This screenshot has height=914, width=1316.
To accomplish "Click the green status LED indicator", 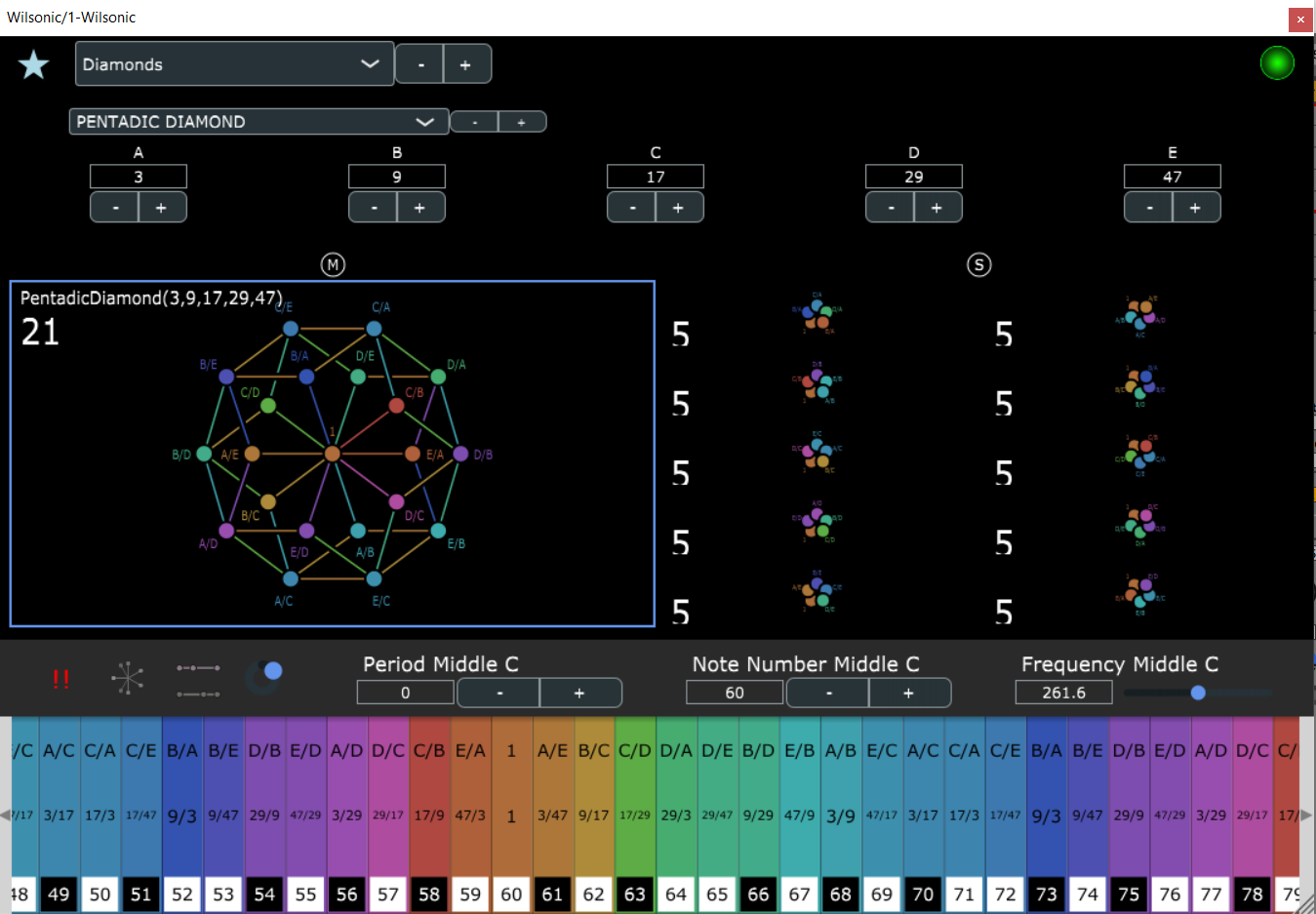I will click(1277, 63).
